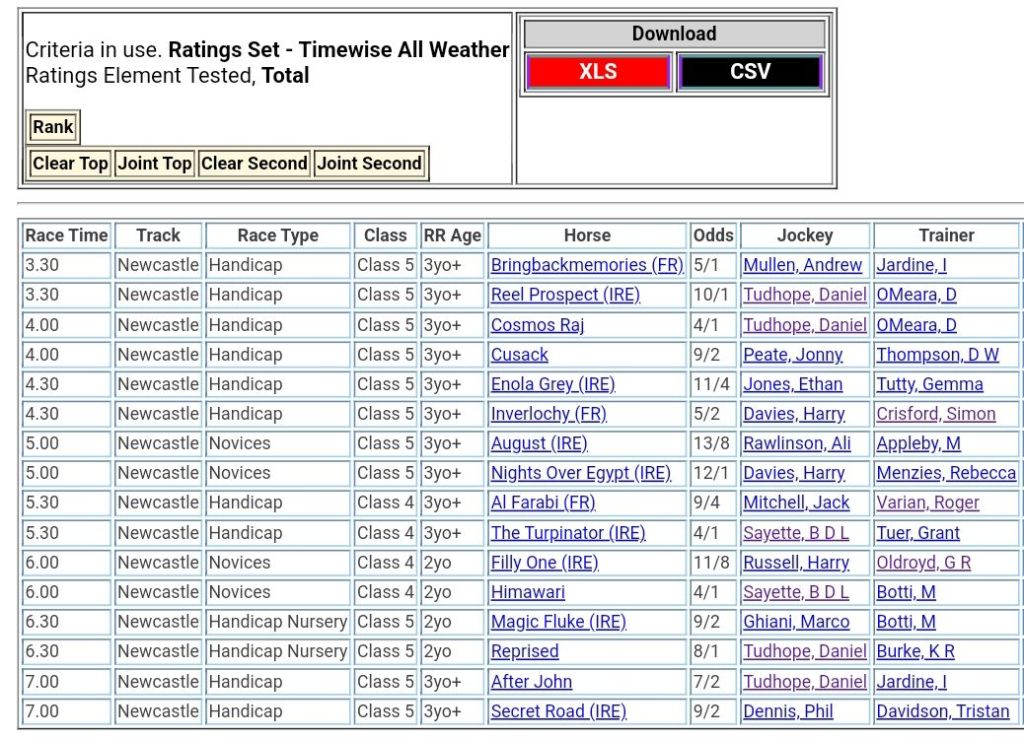Choose the Joint Second filter
Viewport: 1024px width, 738px height.
(x=370, y=163)
